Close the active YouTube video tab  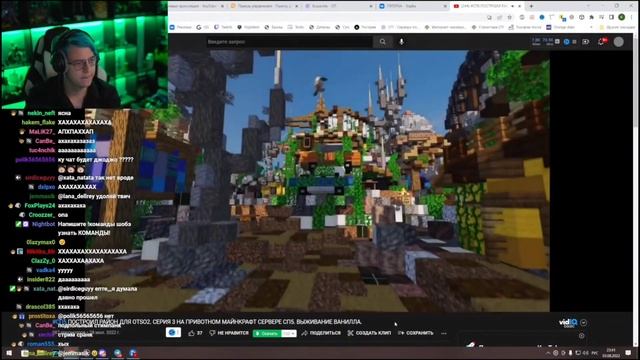click(x=520, y=6)
